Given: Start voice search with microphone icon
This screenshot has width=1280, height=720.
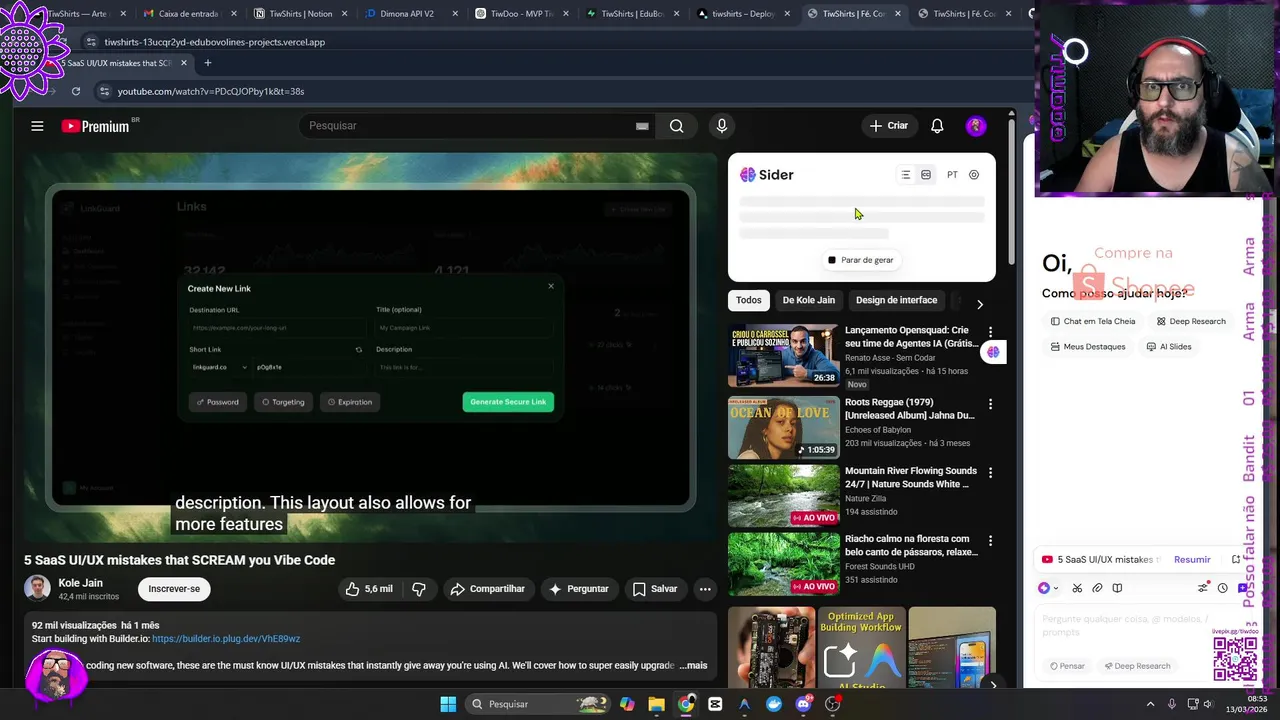Looking at the screenshot, I should 722,126.
